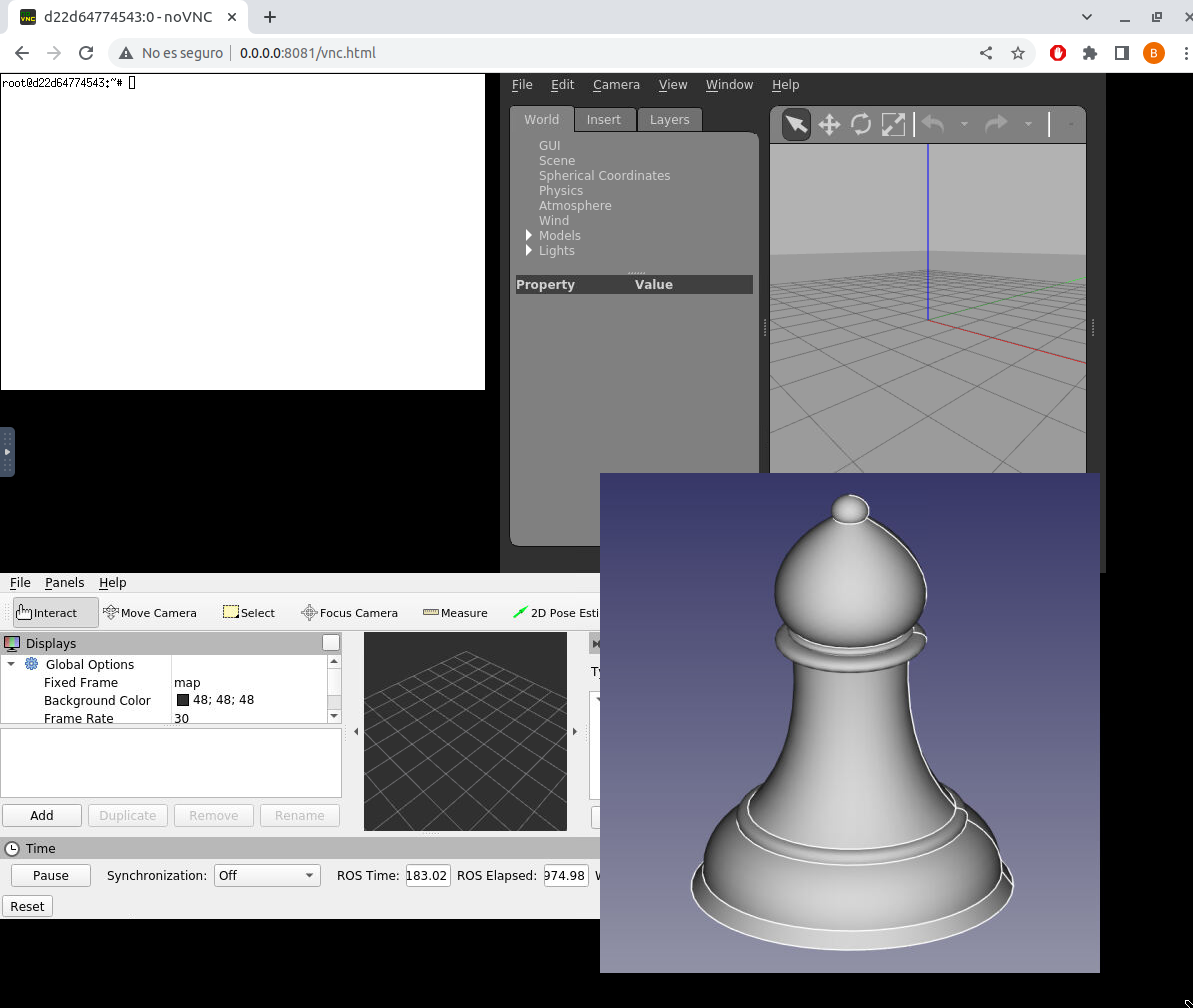The image size is (1193, 1008).
Task: Activate the Gazebo translate mode tool
Action: (829, 124)
